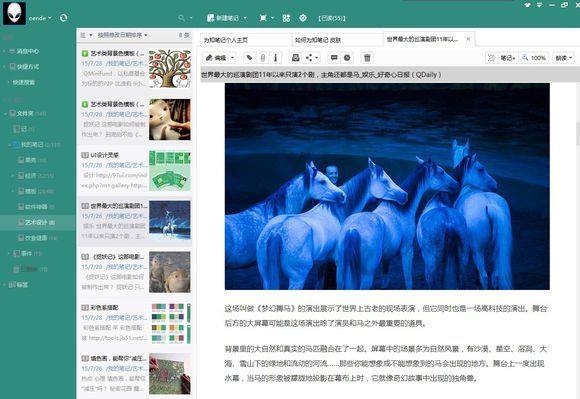Open the UI设计灵感 note
Viewport: 580px width, 399px height.
click(134, 170)
